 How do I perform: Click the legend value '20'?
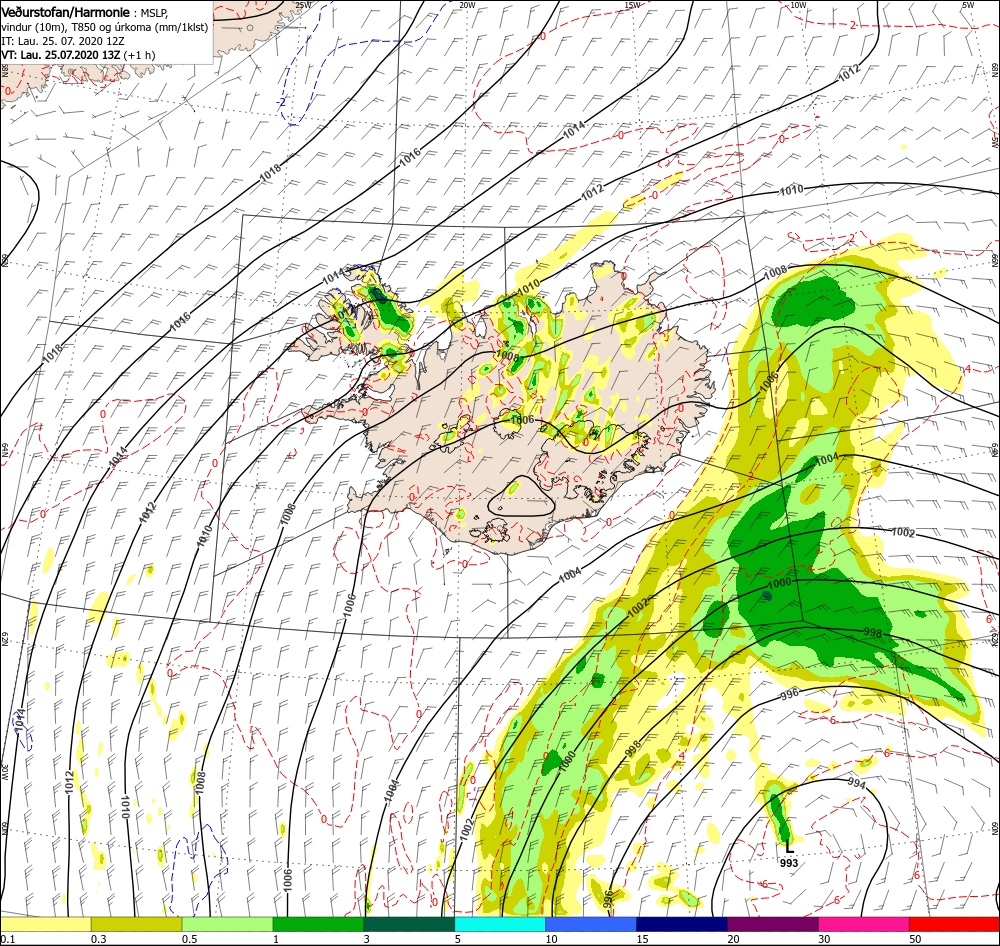click(x=733, y=939)
